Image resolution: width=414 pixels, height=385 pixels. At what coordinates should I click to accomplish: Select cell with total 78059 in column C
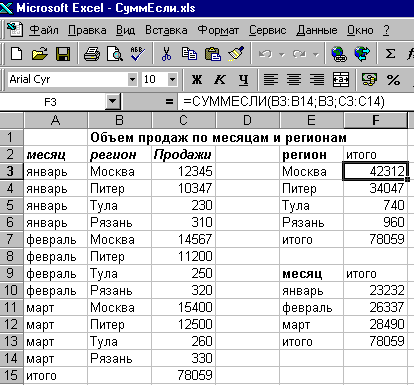coord(183,375)
